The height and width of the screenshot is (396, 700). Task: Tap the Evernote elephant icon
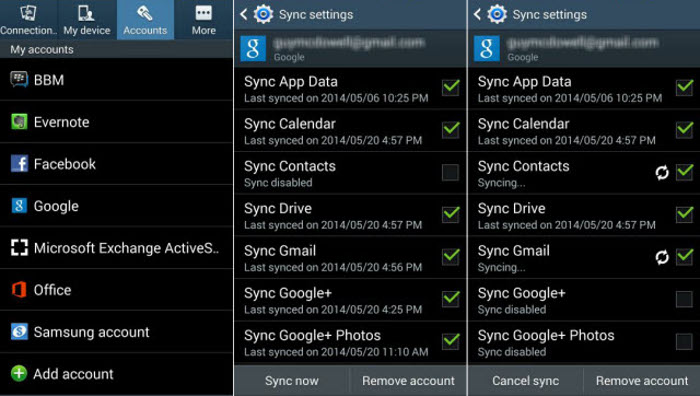(x=19, y=122)
